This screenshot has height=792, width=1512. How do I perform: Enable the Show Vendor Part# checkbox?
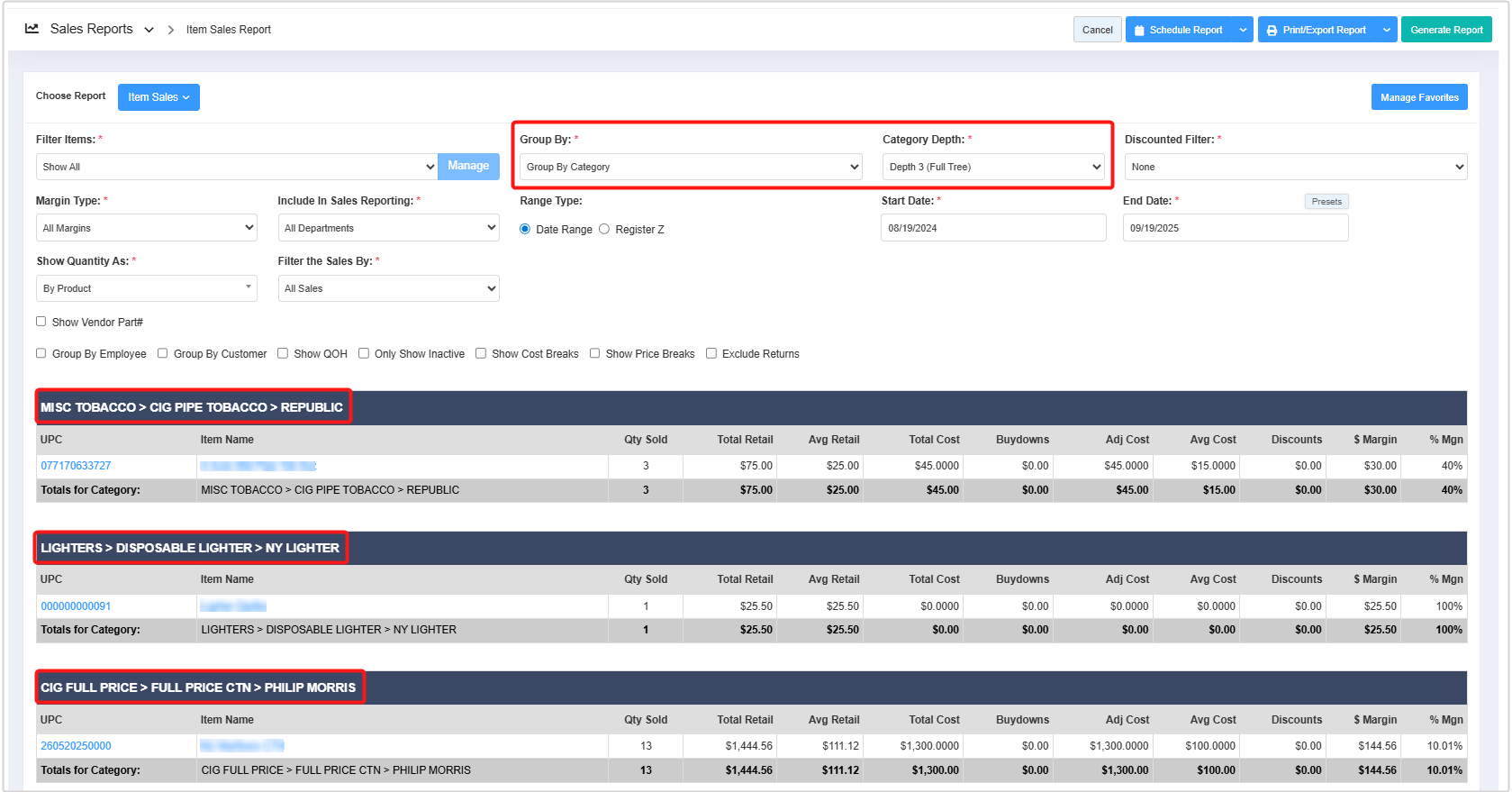tap(41, 322)
